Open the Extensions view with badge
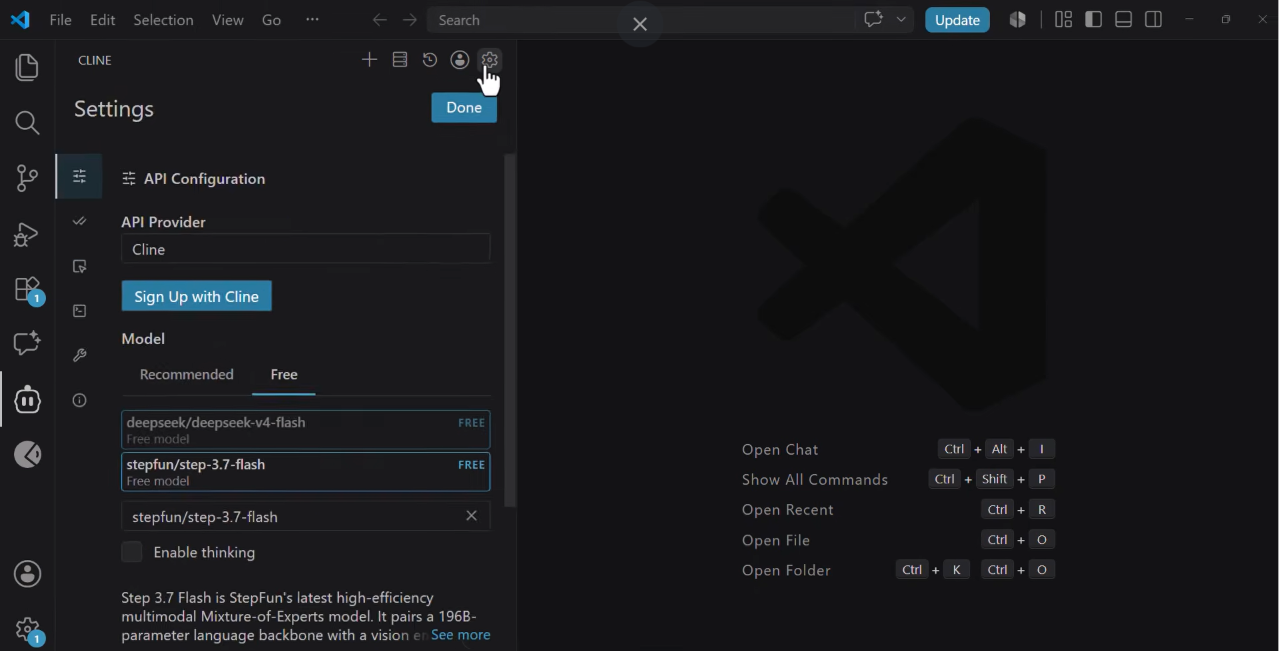The width and height of the screenshot is (1279, 652). point(27,290)
